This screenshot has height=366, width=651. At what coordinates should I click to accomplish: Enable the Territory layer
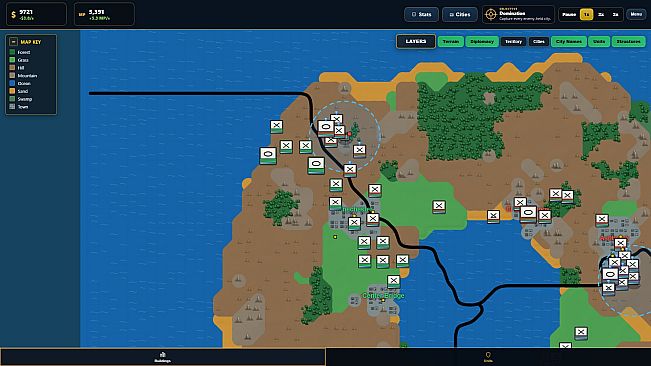pyautogui.click(x=514, y=41)
